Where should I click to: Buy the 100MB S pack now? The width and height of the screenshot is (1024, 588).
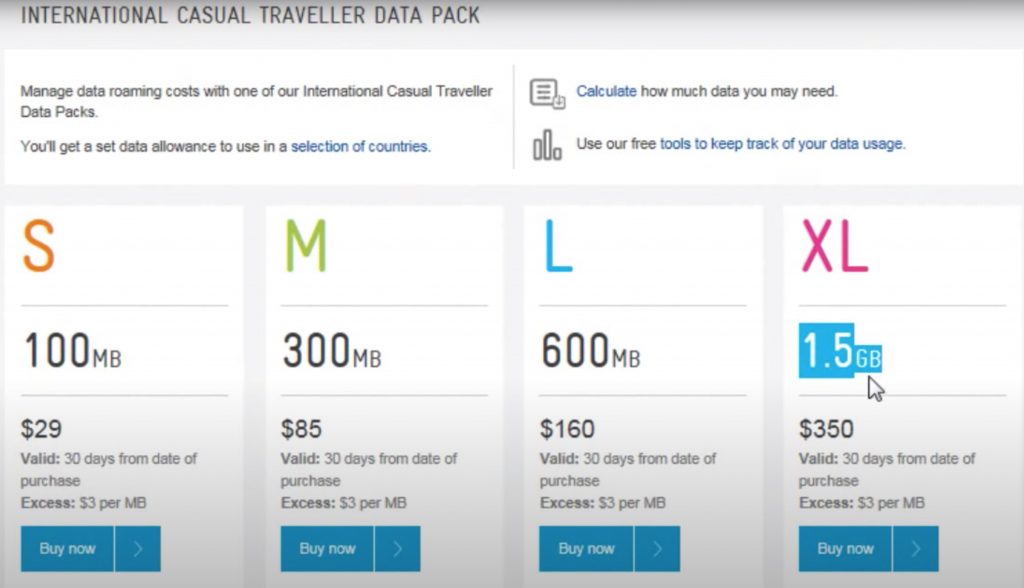(x=68, y=548)
